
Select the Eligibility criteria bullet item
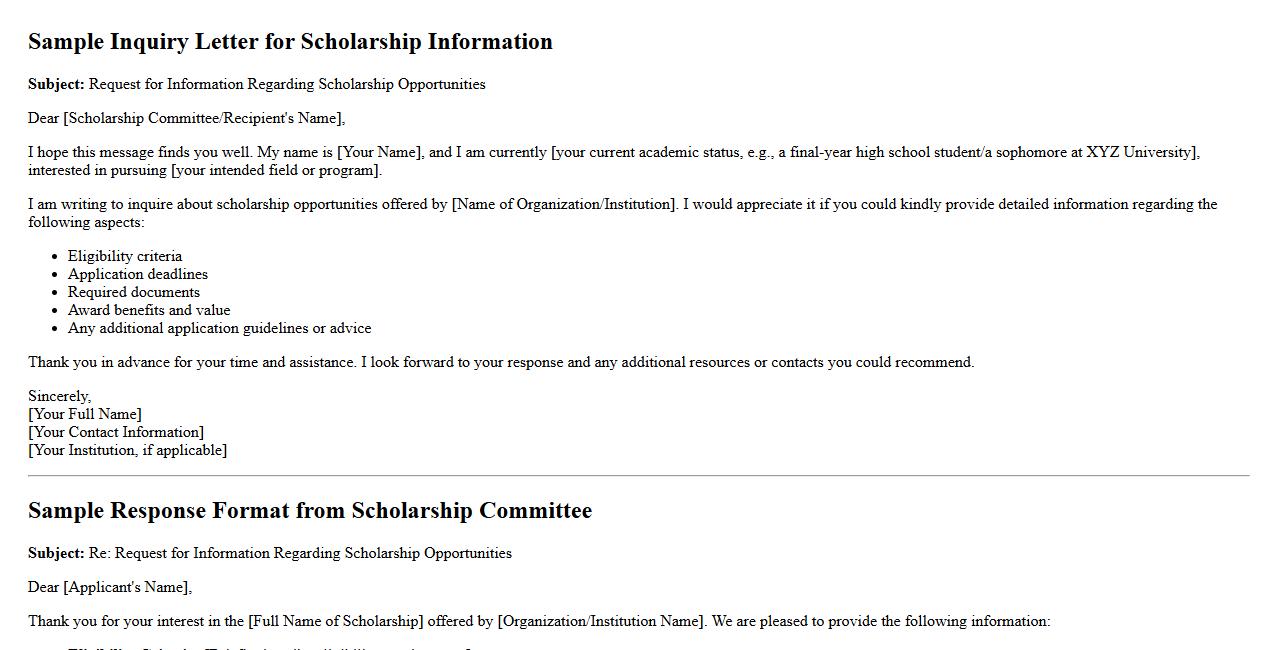click(125, 256)
